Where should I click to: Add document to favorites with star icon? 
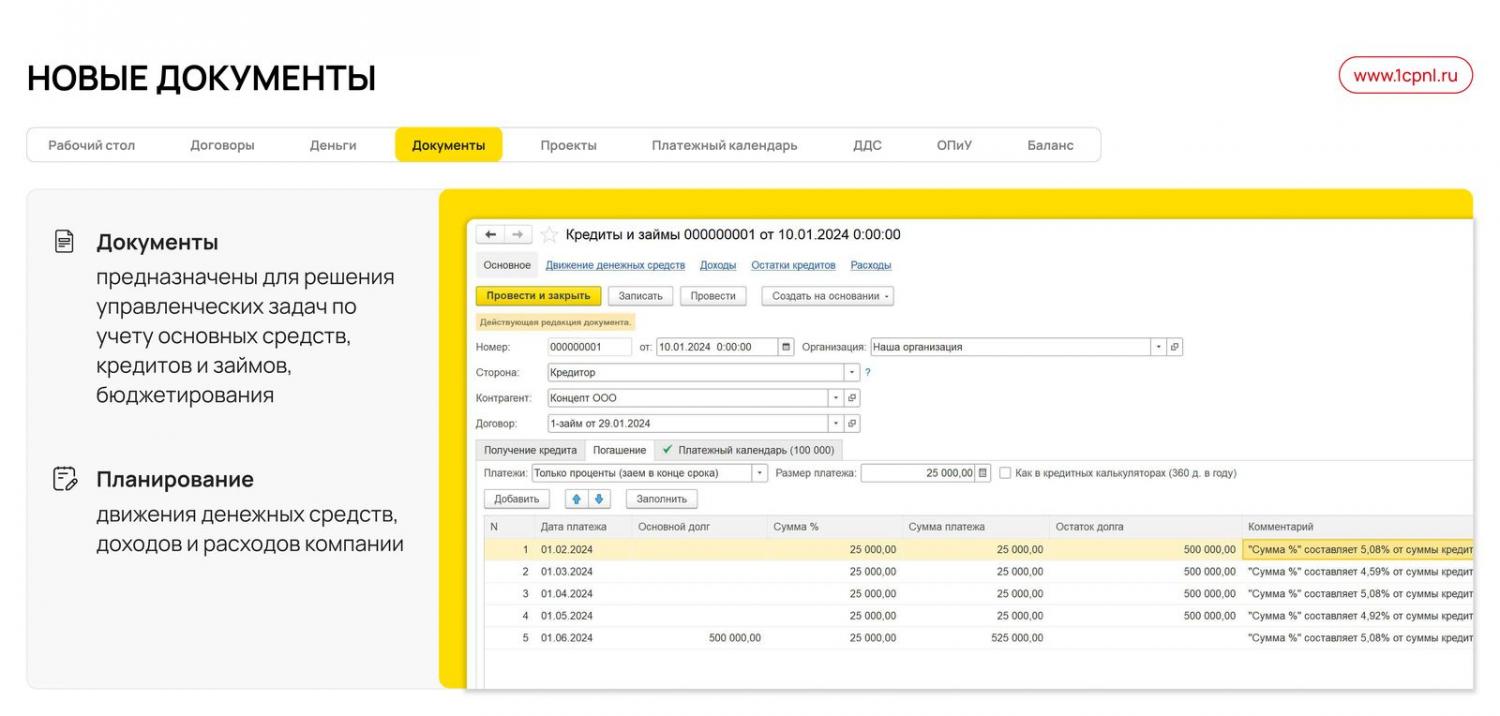click(548, 235)
